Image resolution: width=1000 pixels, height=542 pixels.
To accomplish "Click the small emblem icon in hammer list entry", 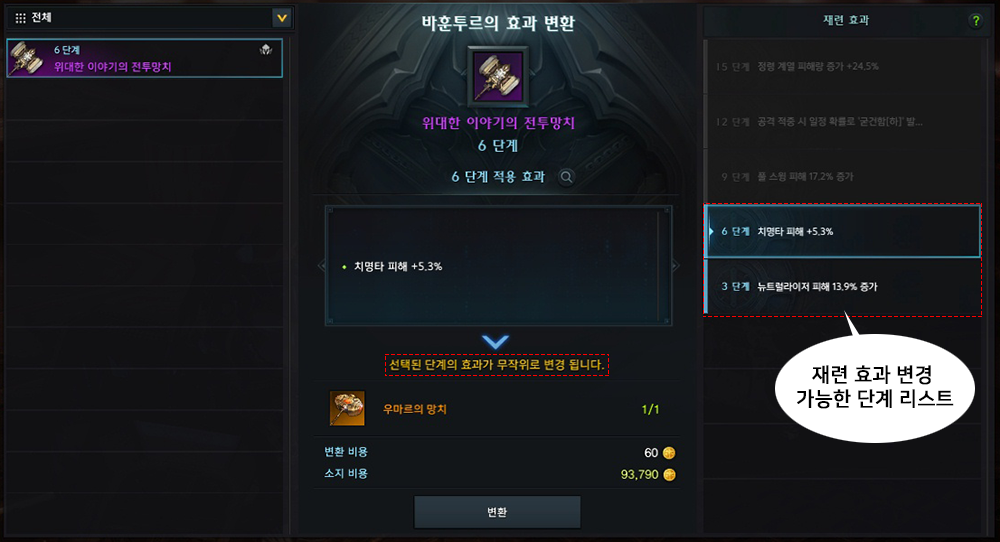I will coord(266,50).
